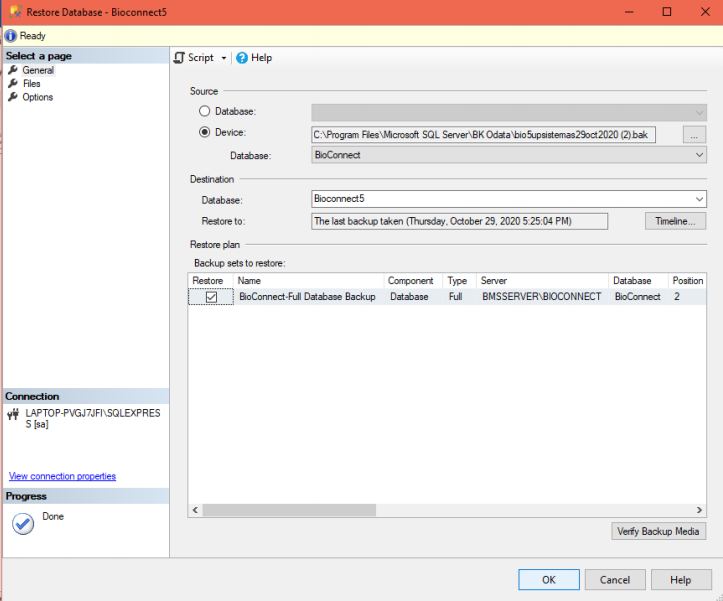The height and width of the screenshot is (601, 723).
Task: Click the Server column header
Action: tap(542, 280)
